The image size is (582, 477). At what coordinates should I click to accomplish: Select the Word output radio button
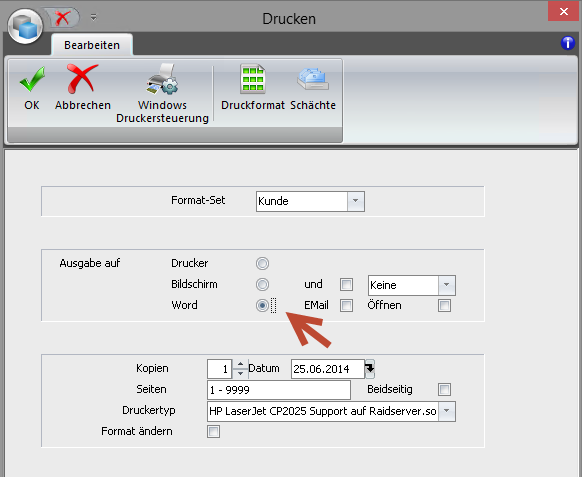(x=262, y=305)
